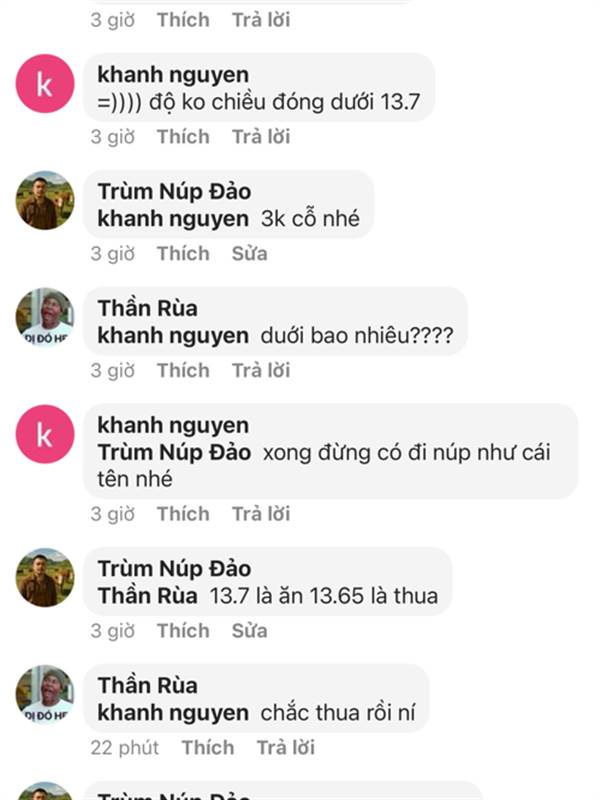The width and height of the screenshot is (600, 800).
Task: Open Trùm Núp Đảo avatar beside '3k cỗ nhé'
Action: click(x=45, y=200)
